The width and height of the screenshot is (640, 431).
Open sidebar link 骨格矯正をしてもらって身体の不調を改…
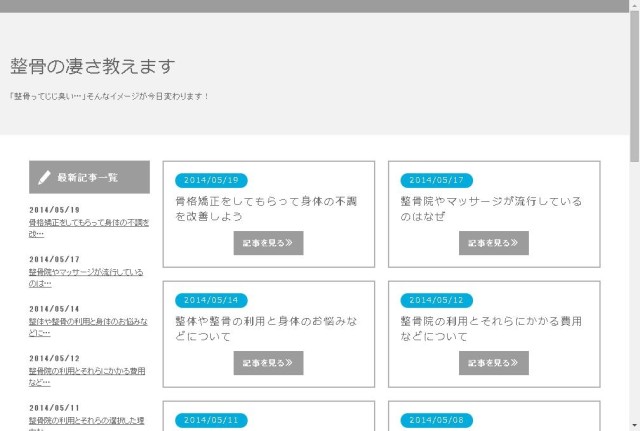(x=89, y=228)
